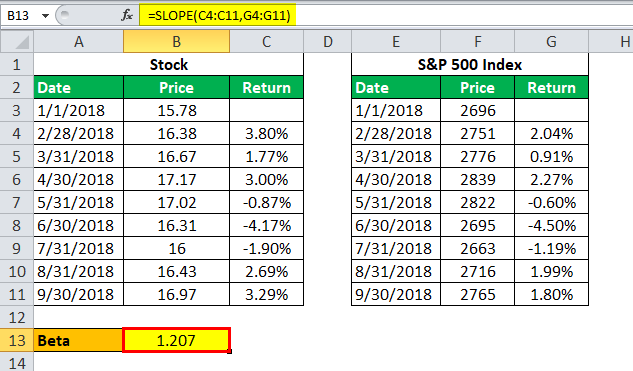The height and width of the screenshot is (371, 633).
Task: Select cell with index price 2751
Action: [478, 133]
